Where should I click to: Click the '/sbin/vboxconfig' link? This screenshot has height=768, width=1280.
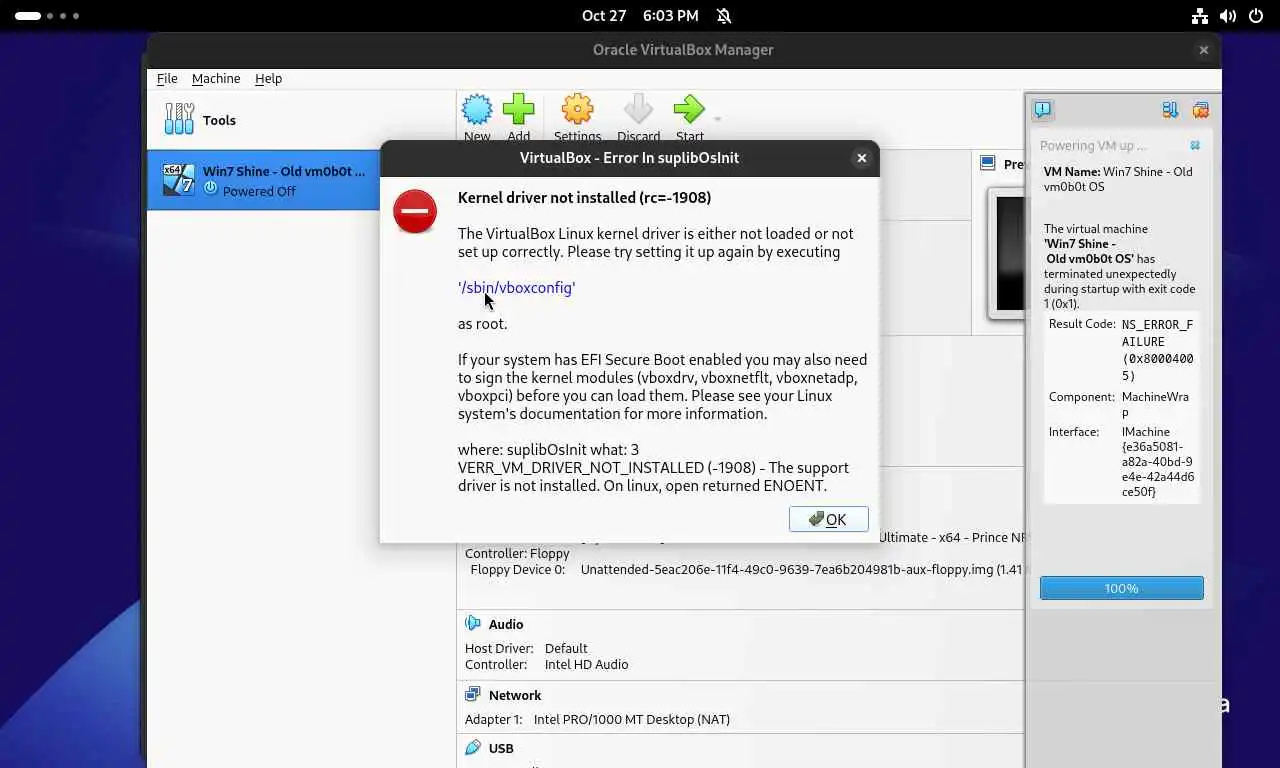tap(517, 288)
